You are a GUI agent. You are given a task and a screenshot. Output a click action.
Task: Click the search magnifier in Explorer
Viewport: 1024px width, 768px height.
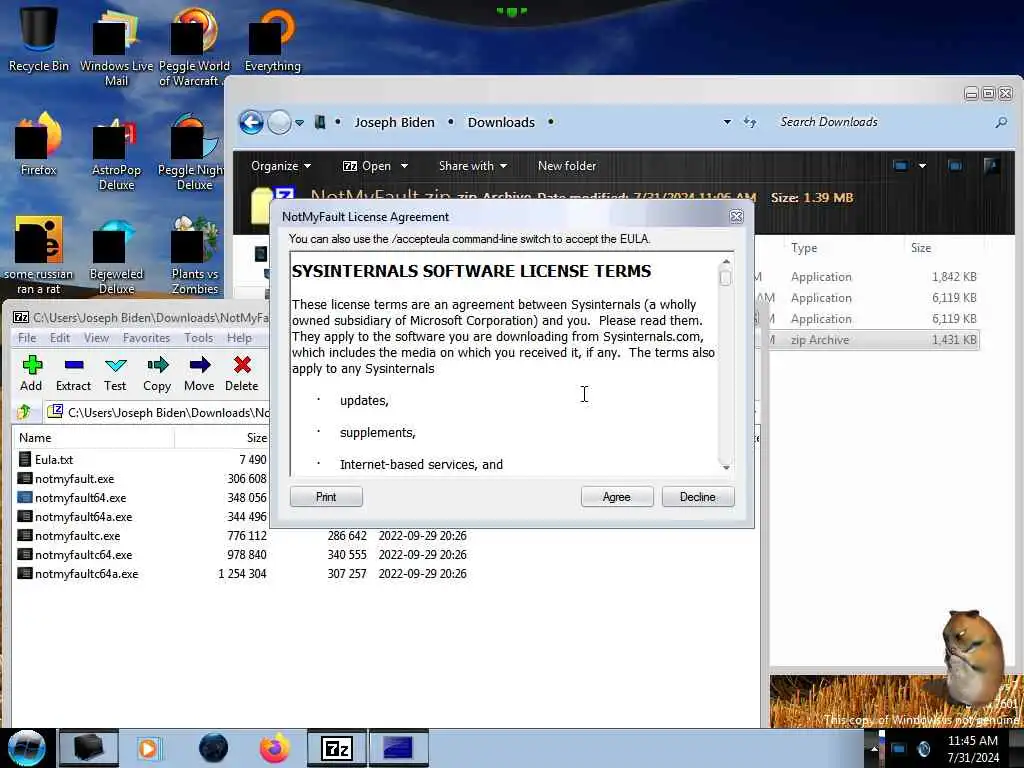pos(1001,122)
